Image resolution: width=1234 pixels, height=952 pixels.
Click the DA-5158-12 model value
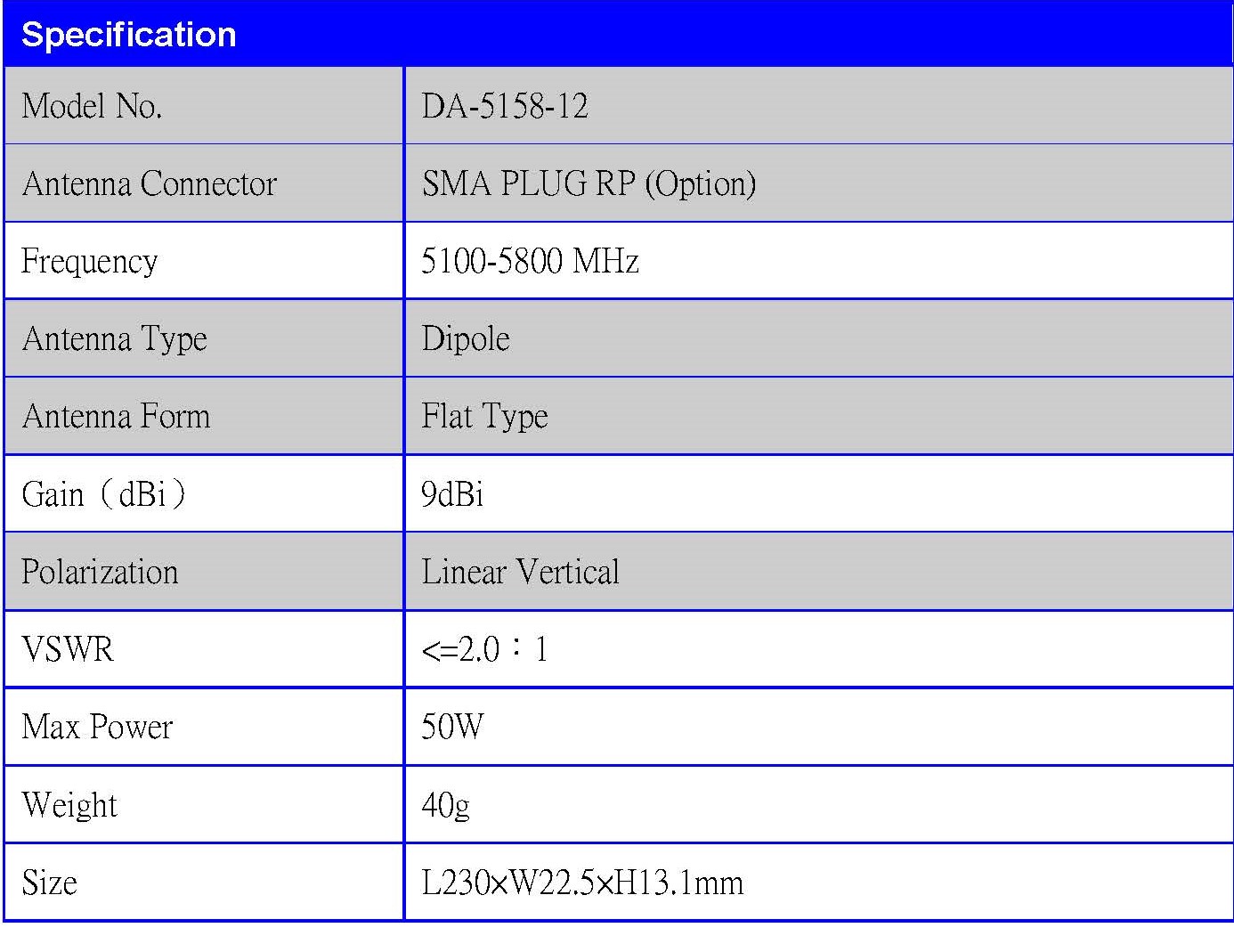(x=505, y=106)
